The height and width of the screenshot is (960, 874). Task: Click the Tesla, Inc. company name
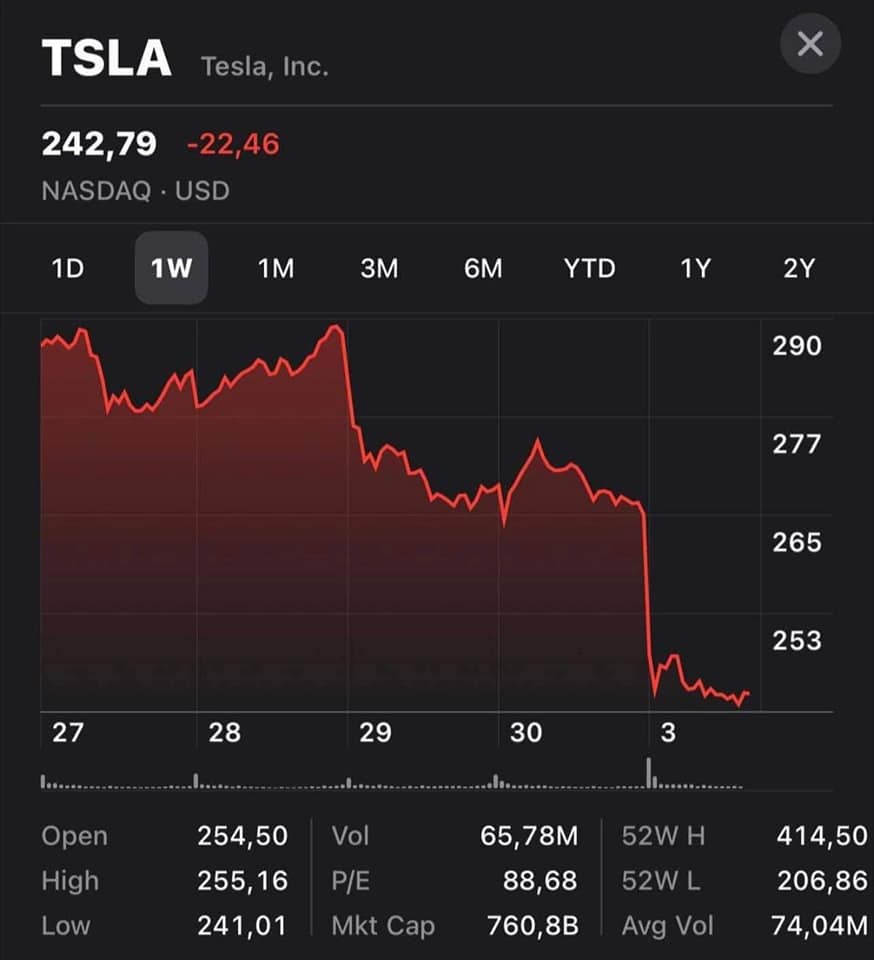(x=264, y=67)
